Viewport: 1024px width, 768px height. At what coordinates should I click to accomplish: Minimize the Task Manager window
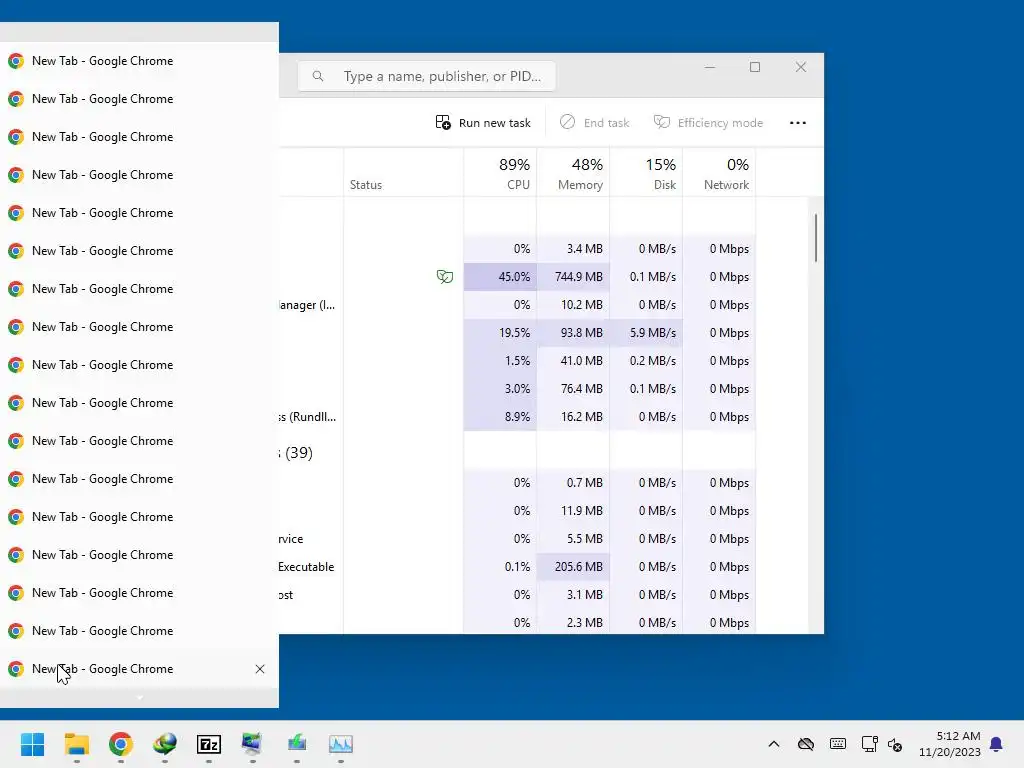tap(710, 67)
